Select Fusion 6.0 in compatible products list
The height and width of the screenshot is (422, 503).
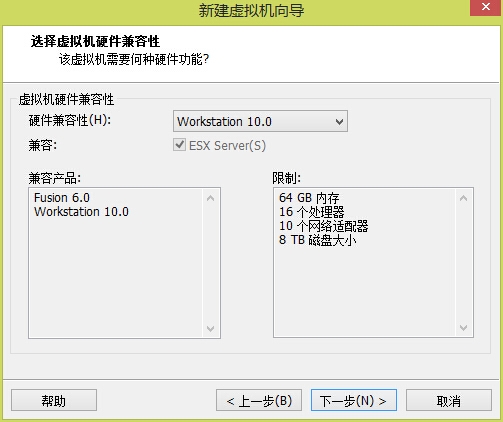click(62, 198)
